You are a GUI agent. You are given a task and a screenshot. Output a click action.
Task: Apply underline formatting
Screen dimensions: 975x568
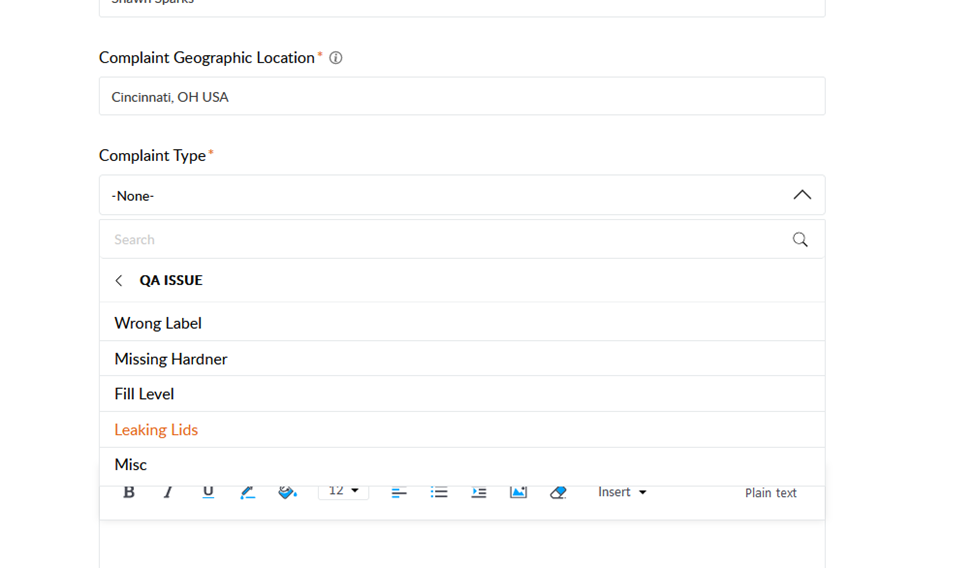point(208,492)
